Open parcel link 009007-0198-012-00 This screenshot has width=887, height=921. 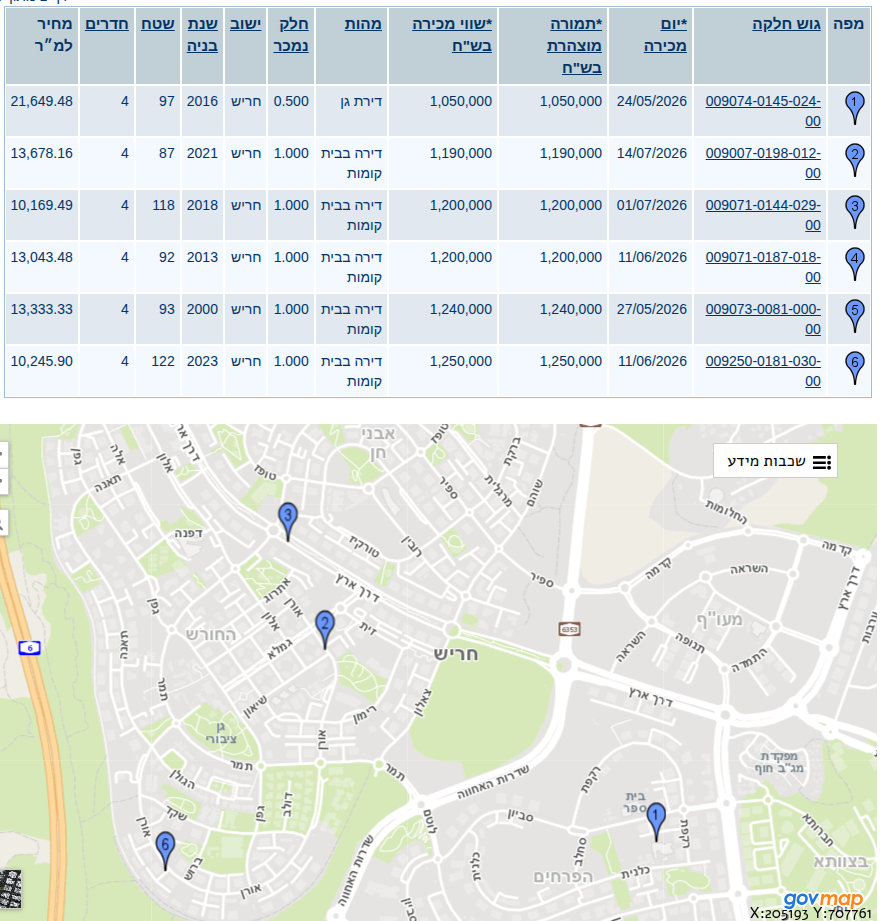763,163
